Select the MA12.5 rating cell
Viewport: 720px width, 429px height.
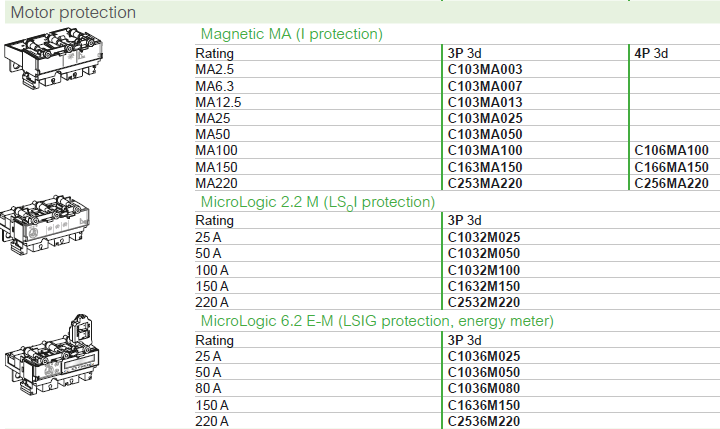(218, 102)
